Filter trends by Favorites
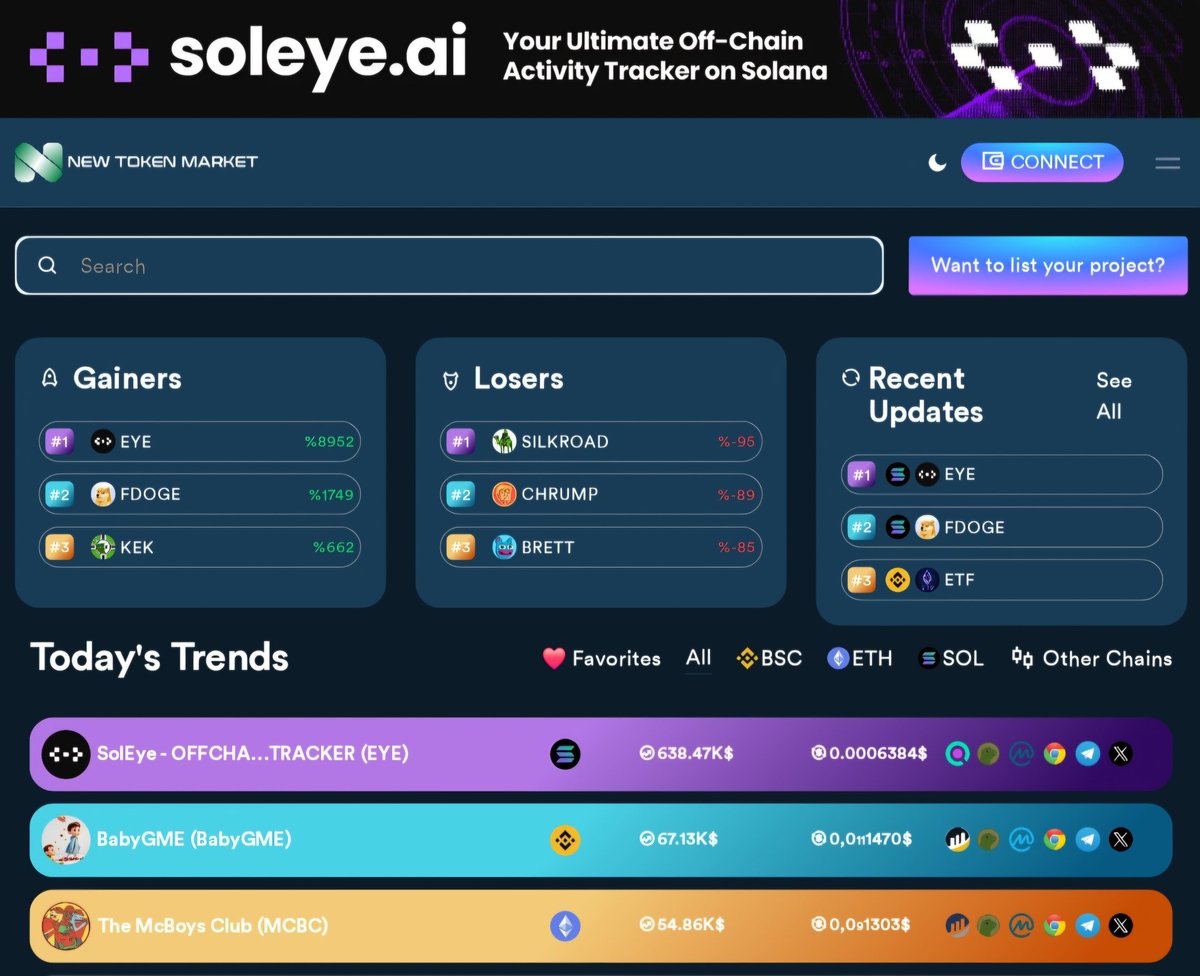This screenshot has width=1200, height=976. 602,658
